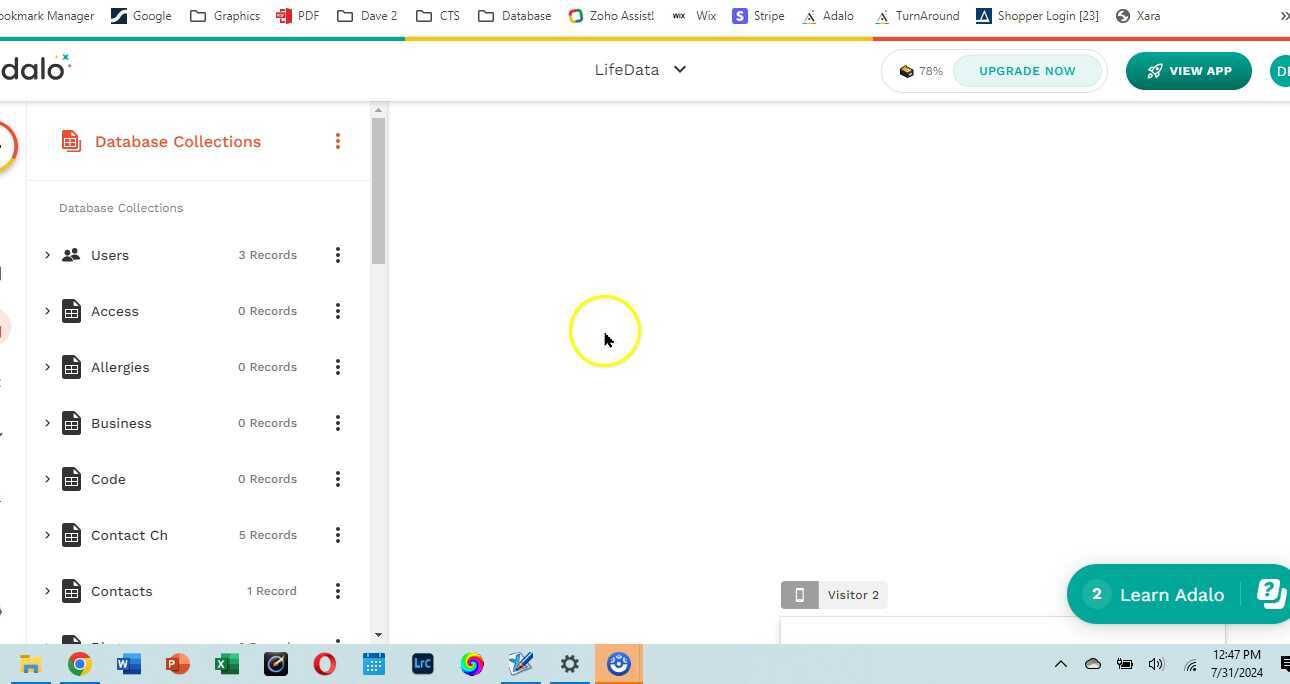Open the Zoho Assist! bookmark
This screenshot has height=684, width=1290.
[611, 16]
